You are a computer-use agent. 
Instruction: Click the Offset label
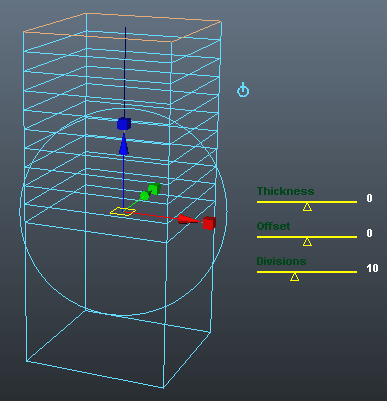[x=273, y=226]
